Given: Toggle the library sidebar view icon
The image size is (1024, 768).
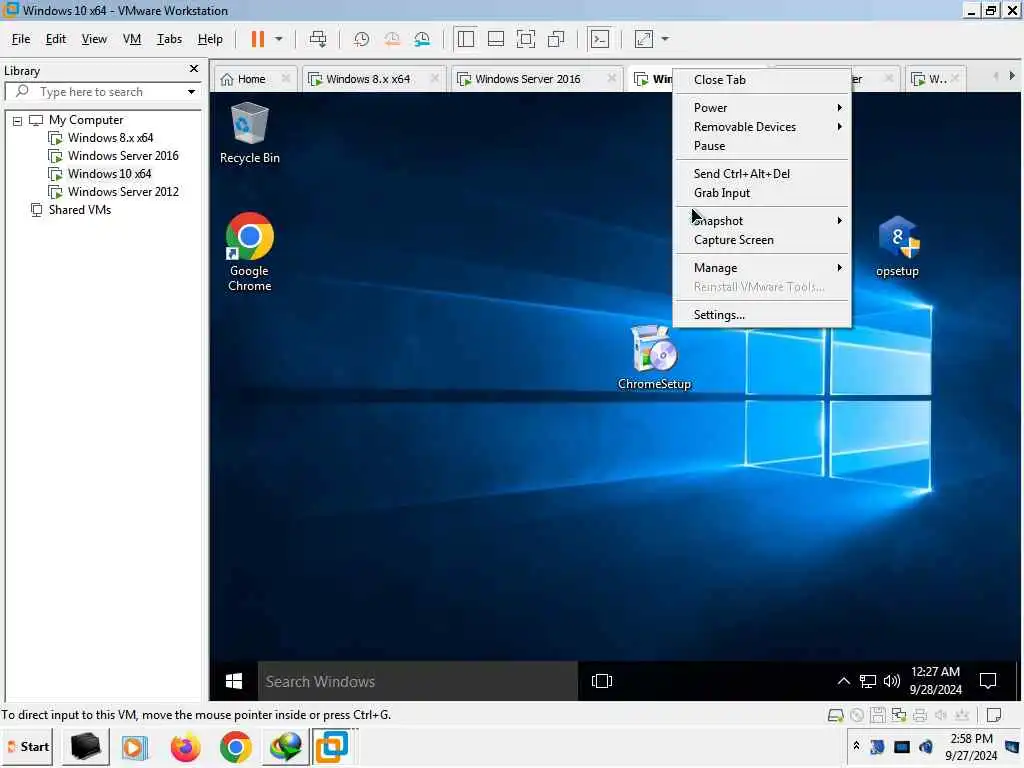Looking at the screenshot, I should pyautogui.click(x=466, y=39).
